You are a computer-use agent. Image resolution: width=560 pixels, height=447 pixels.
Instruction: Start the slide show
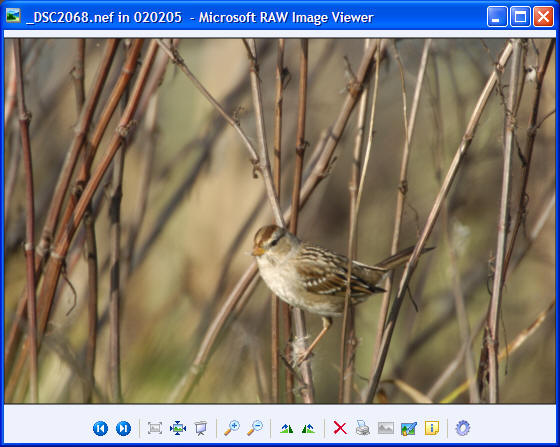pos(201,428)
